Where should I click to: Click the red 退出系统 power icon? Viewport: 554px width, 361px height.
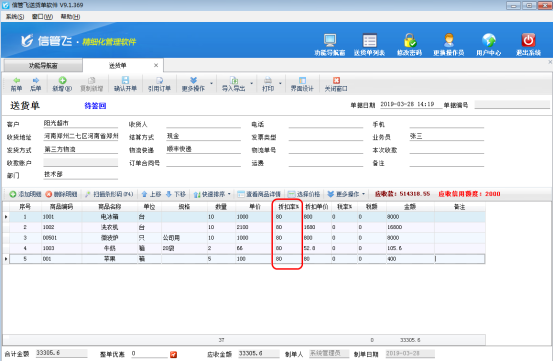coord(528,40)
